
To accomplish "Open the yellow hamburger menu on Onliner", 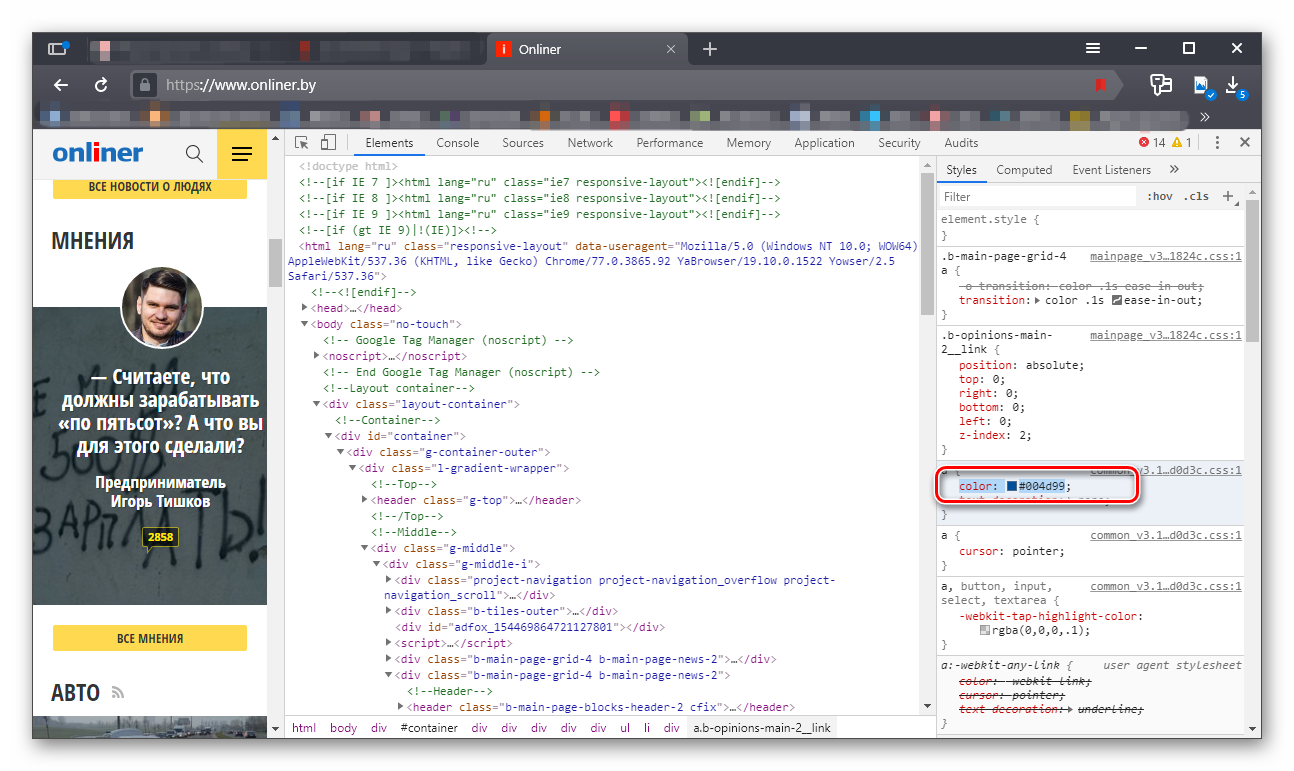I will click(x=241, y=153).
